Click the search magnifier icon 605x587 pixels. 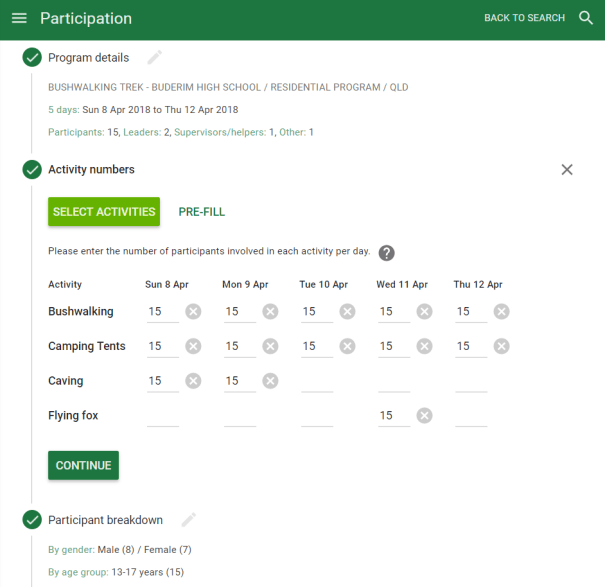pyautogui.click(x=586, y=18)
